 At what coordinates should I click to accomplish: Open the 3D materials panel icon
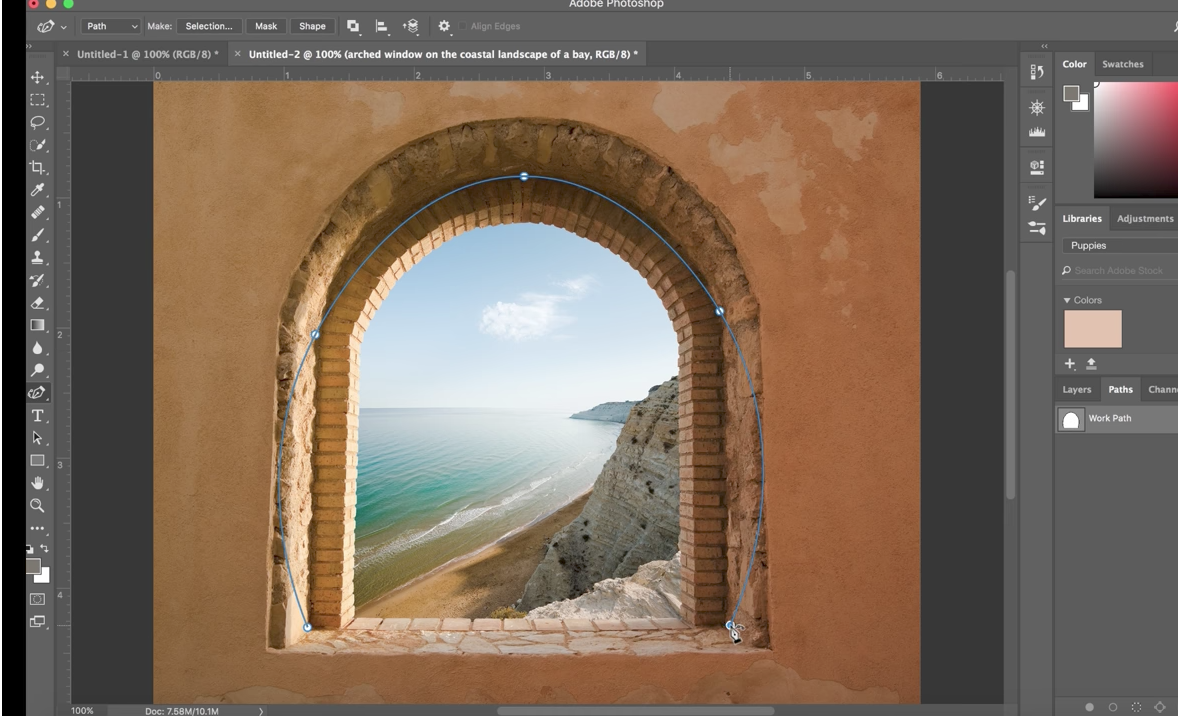(1037, 167)
